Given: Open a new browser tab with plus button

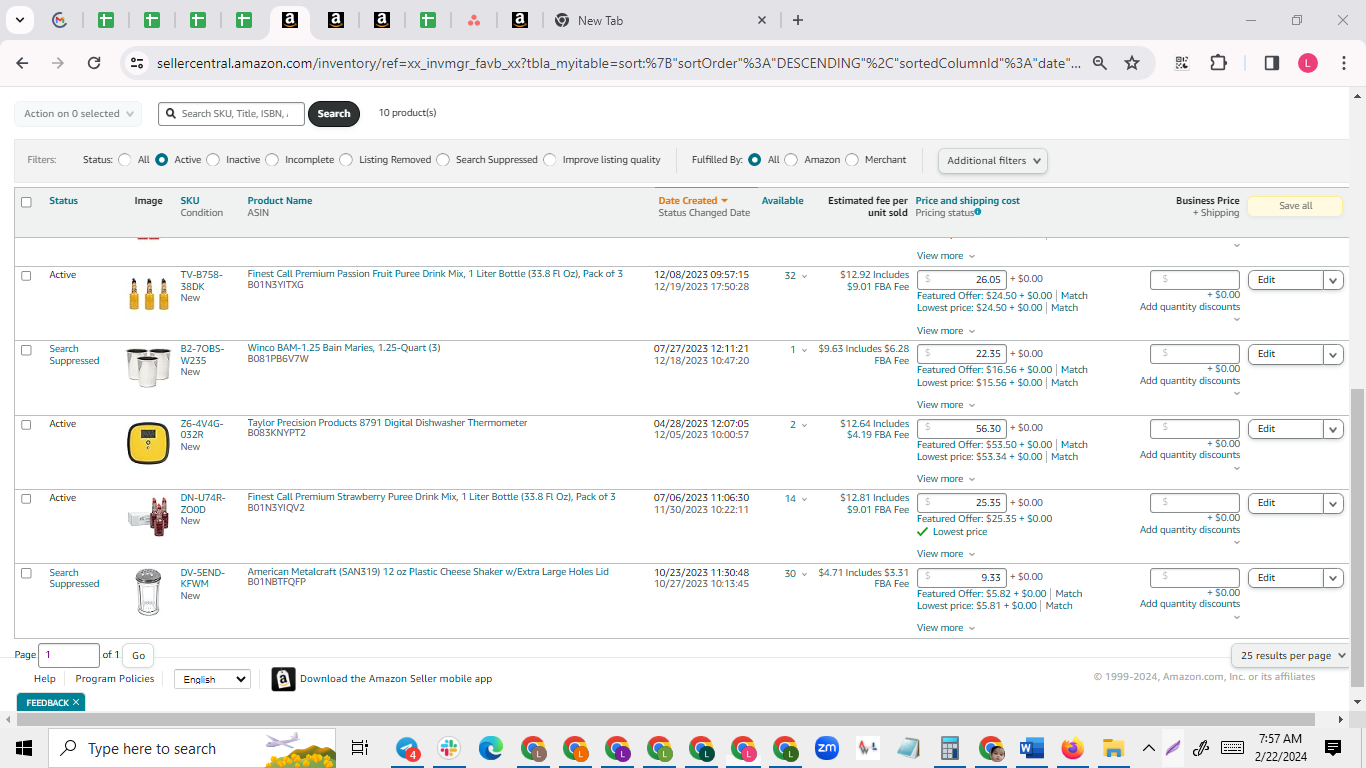Looking at the screenshot, I should point(797,20).
